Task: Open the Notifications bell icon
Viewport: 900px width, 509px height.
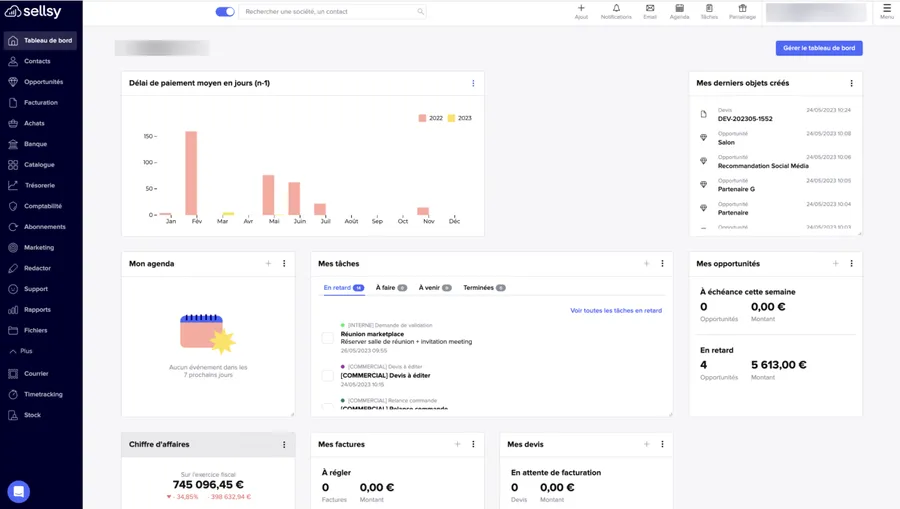Action: pos(616,9)
